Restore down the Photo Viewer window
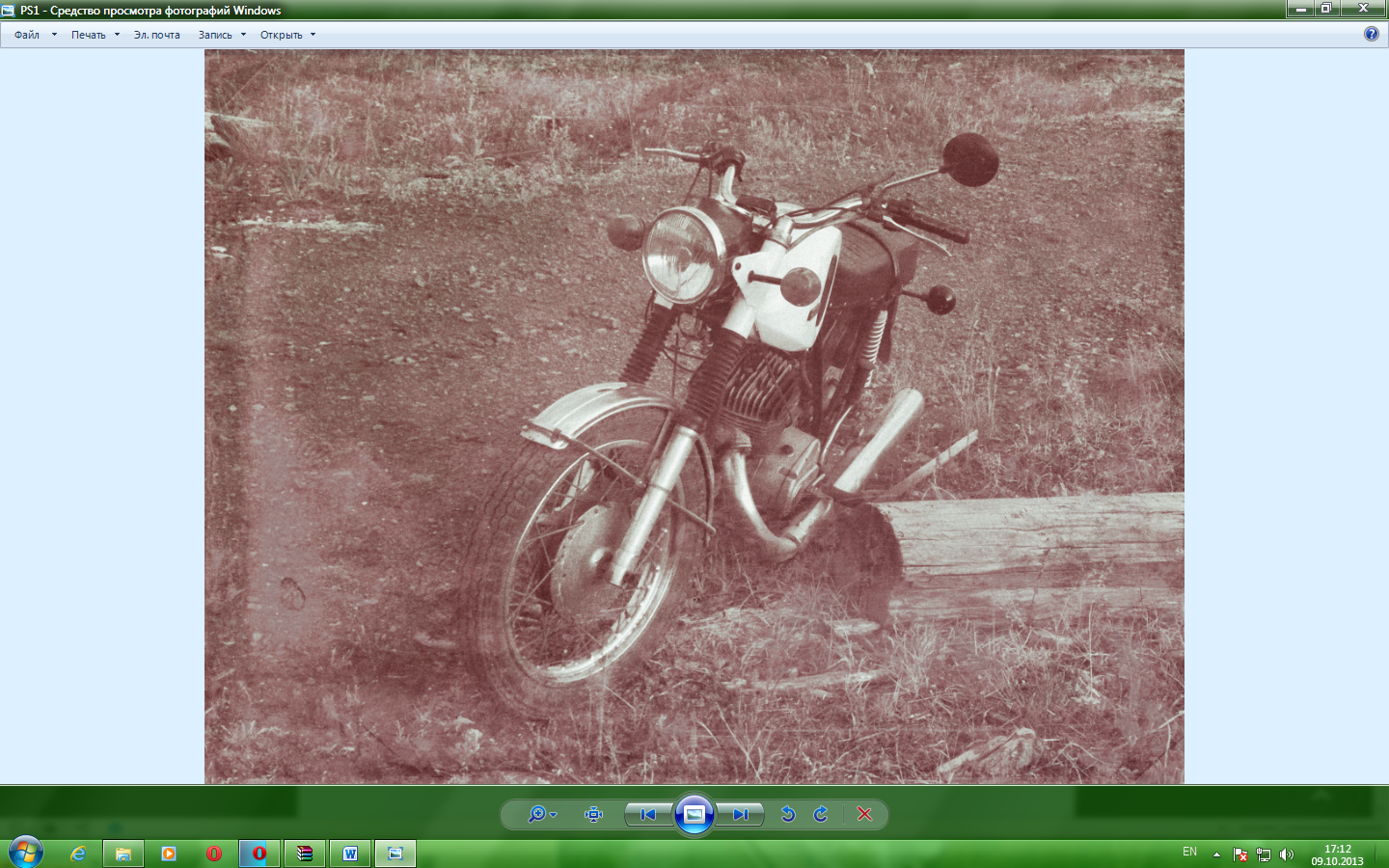The width and height of the screenshot is (1389, 868). click(x=1326, y=9)
